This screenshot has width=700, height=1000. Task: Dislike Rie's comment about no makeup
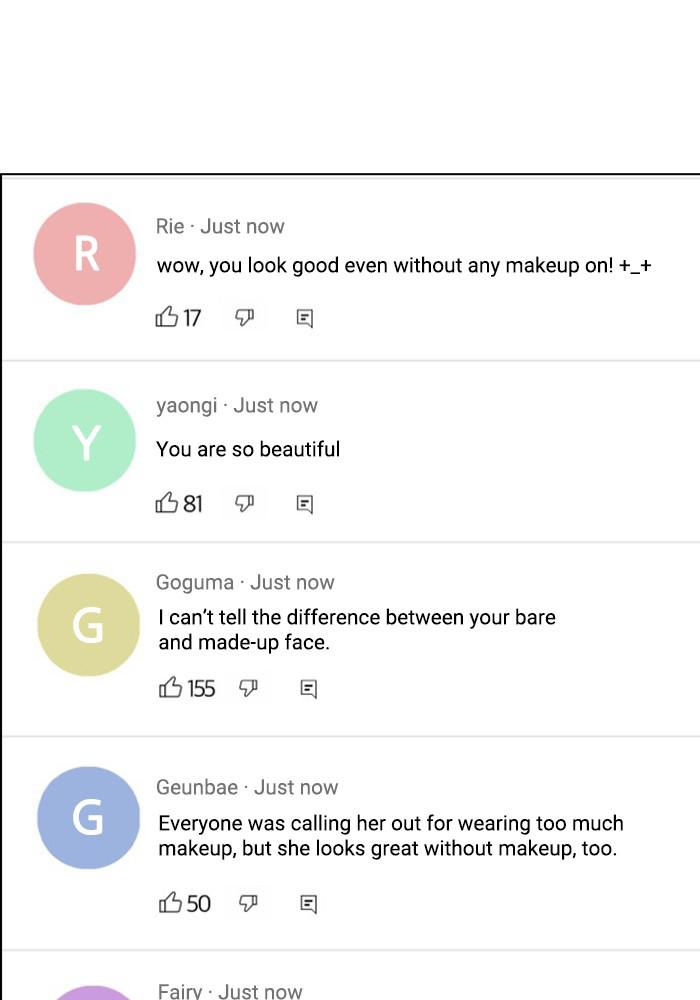pyautogui.click(x=244, y=318)
